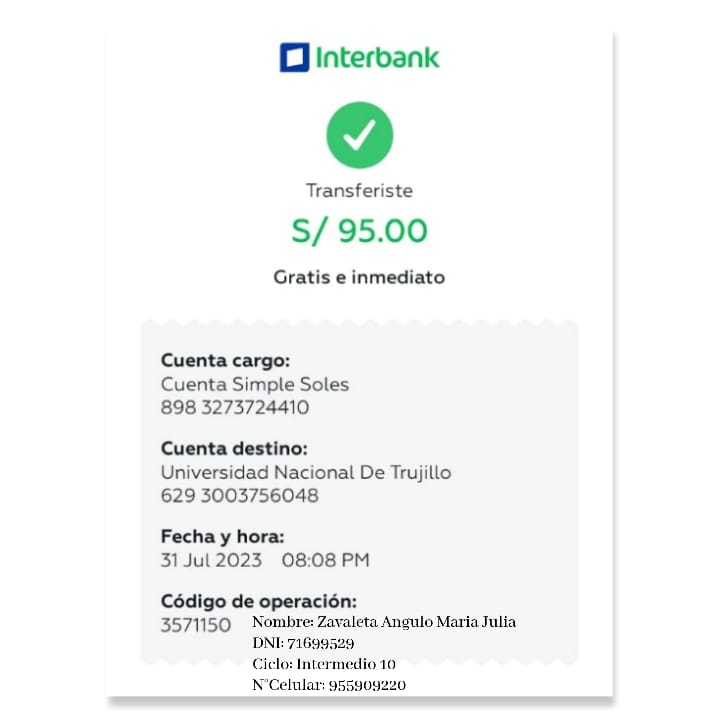Click the Nombre line with Zavaleta Angulo
720x720 pixels.
tap(384, 622)
